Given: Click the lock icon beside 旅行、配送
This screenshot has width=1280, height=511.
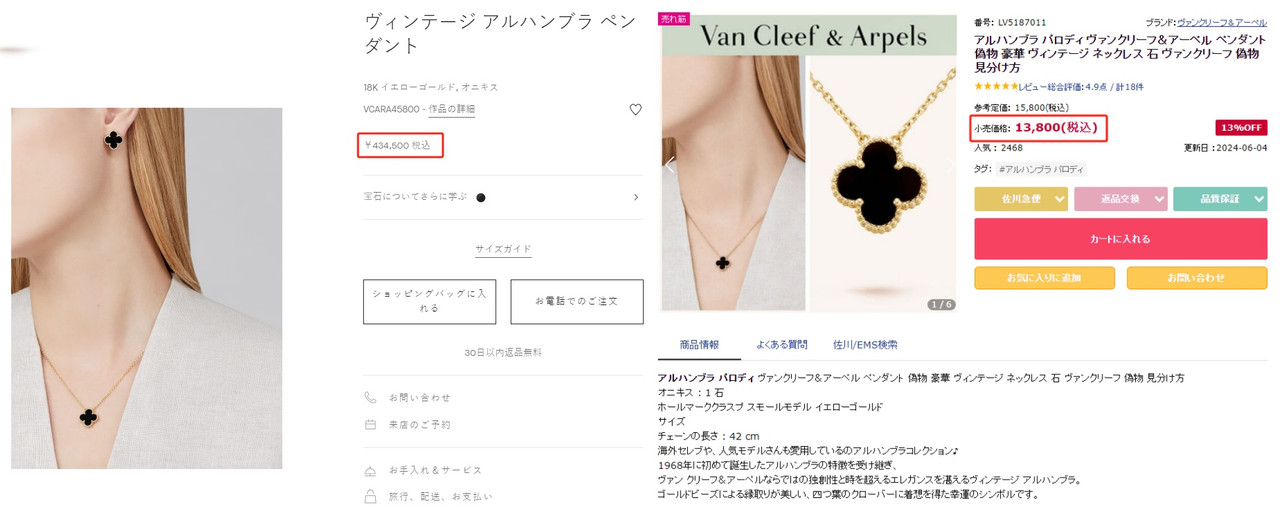Looking at the screenshot, I should tap(371, 496).
